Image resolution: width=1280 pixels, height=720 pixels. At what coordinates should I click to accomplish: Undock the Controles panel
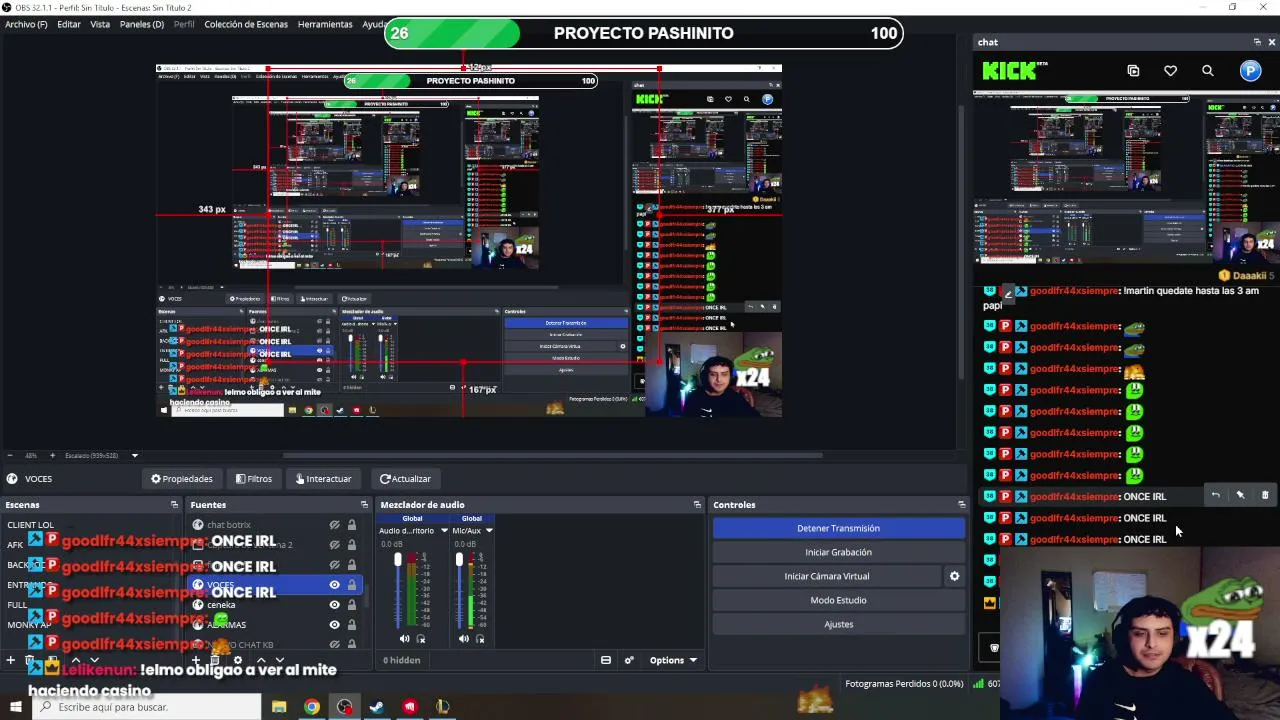[x=964, y=505]
